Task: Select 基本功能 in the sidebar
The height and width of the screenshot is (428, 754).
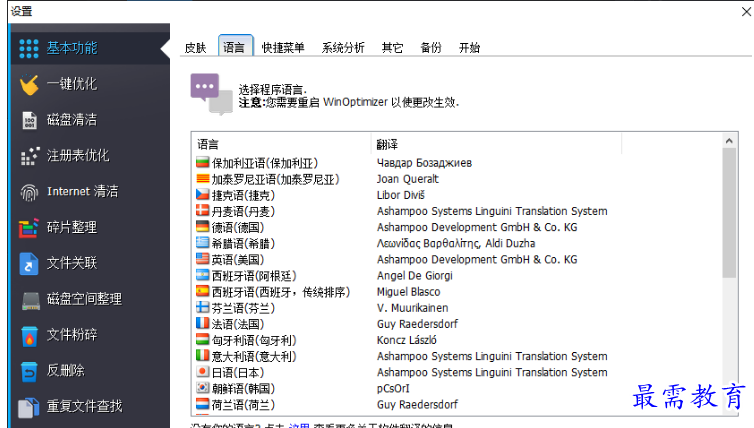Action: click(89, 48)
